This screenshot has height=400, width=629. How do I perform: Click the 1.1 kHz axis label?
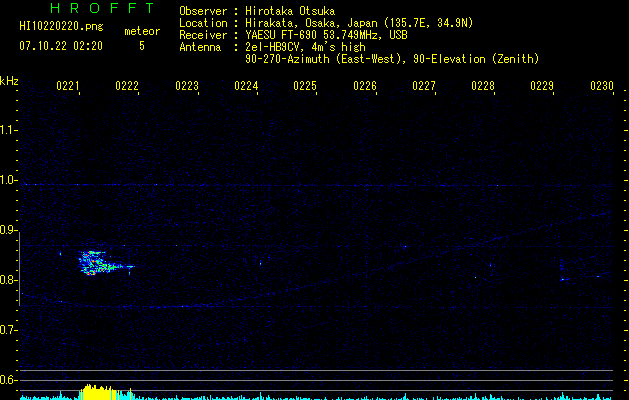click(8, 130)
